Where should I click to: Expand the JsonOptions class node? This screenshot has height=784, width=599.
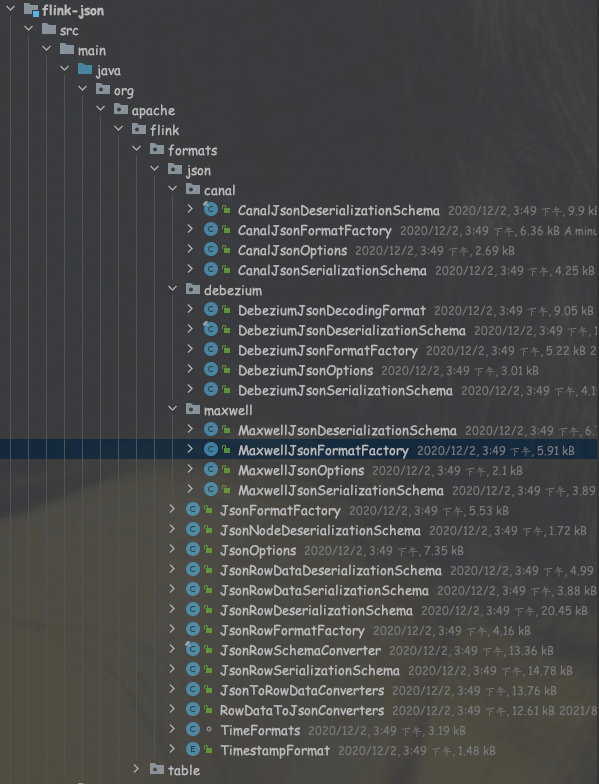172,548
